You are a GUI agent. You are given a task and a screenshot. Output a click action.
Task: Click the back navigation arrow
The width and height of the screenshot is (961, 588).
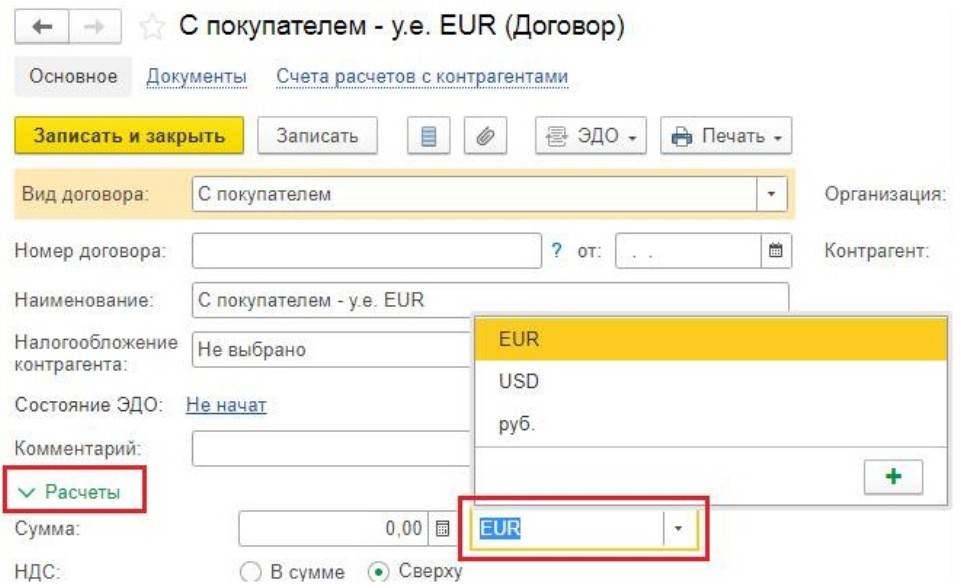click(x=42, y=28)
